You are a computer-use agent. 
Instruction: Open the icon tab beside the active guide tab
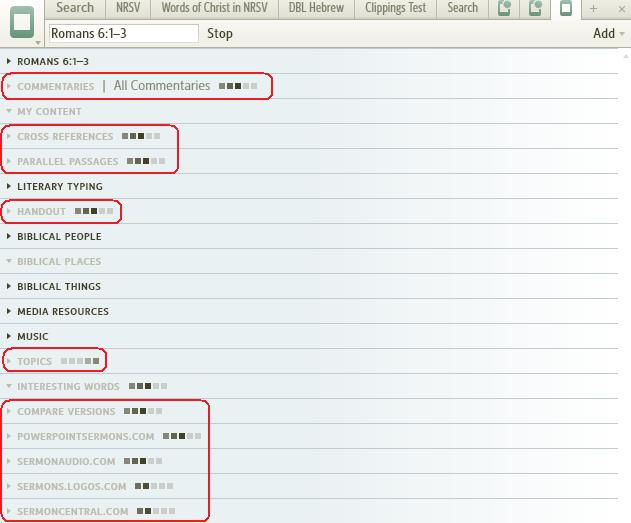coord(535,8)
